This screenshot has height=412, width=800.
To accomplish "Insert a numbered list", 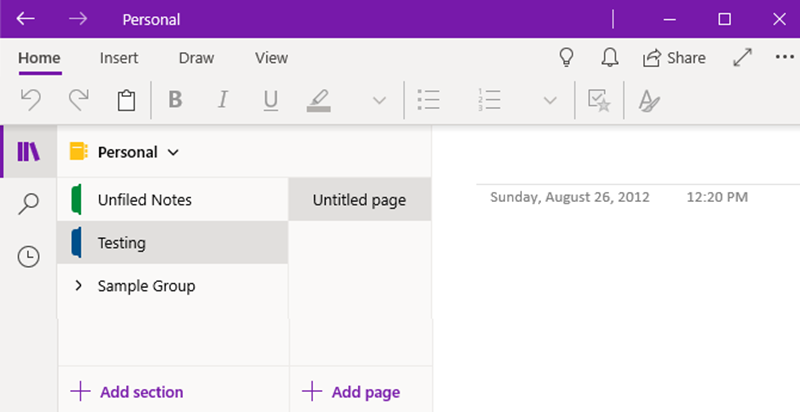I will click(x=489, y=100).
